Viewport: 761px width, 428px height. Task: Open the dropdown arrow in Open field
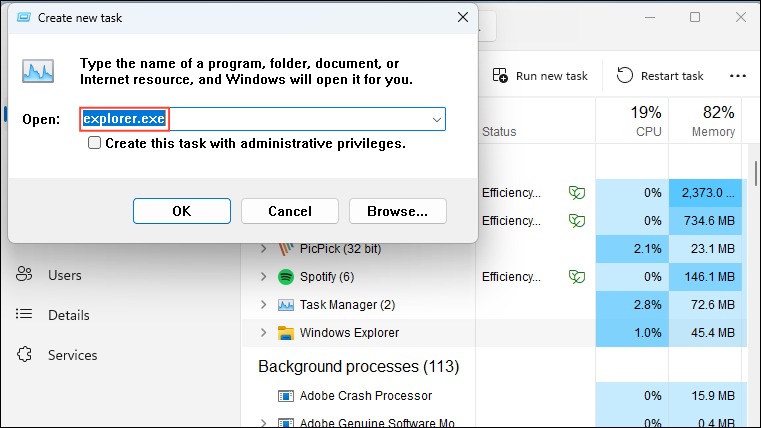pyautogui.click(x=436, y=119)
